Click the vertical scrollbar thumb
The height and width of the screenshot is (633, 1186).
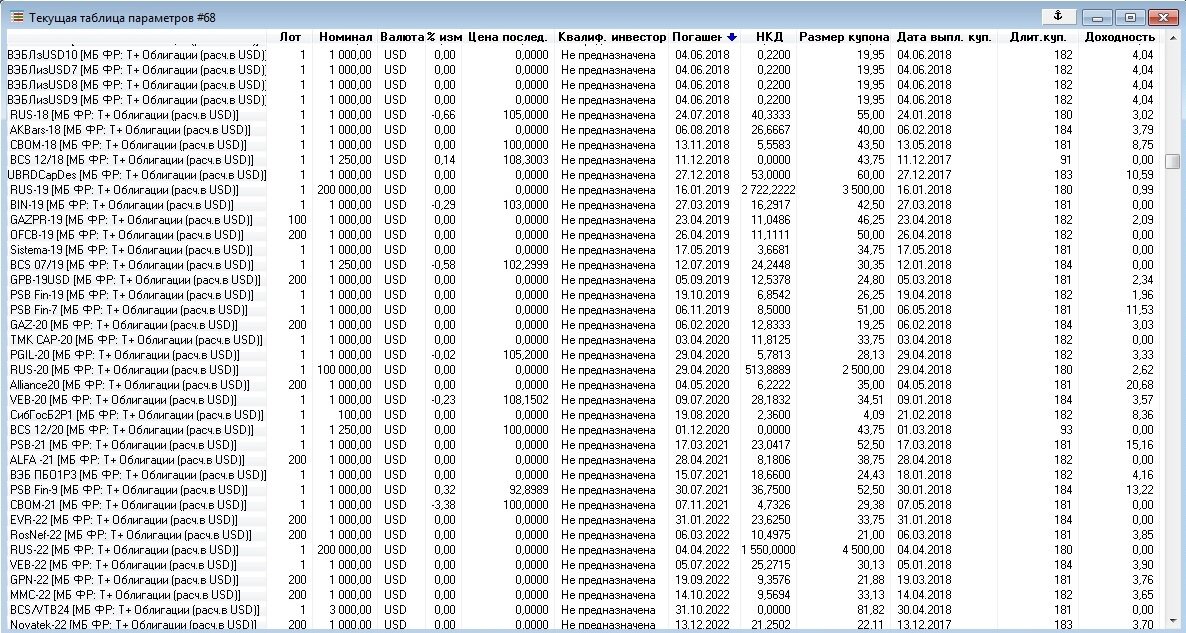click(x=1172, y=162)
